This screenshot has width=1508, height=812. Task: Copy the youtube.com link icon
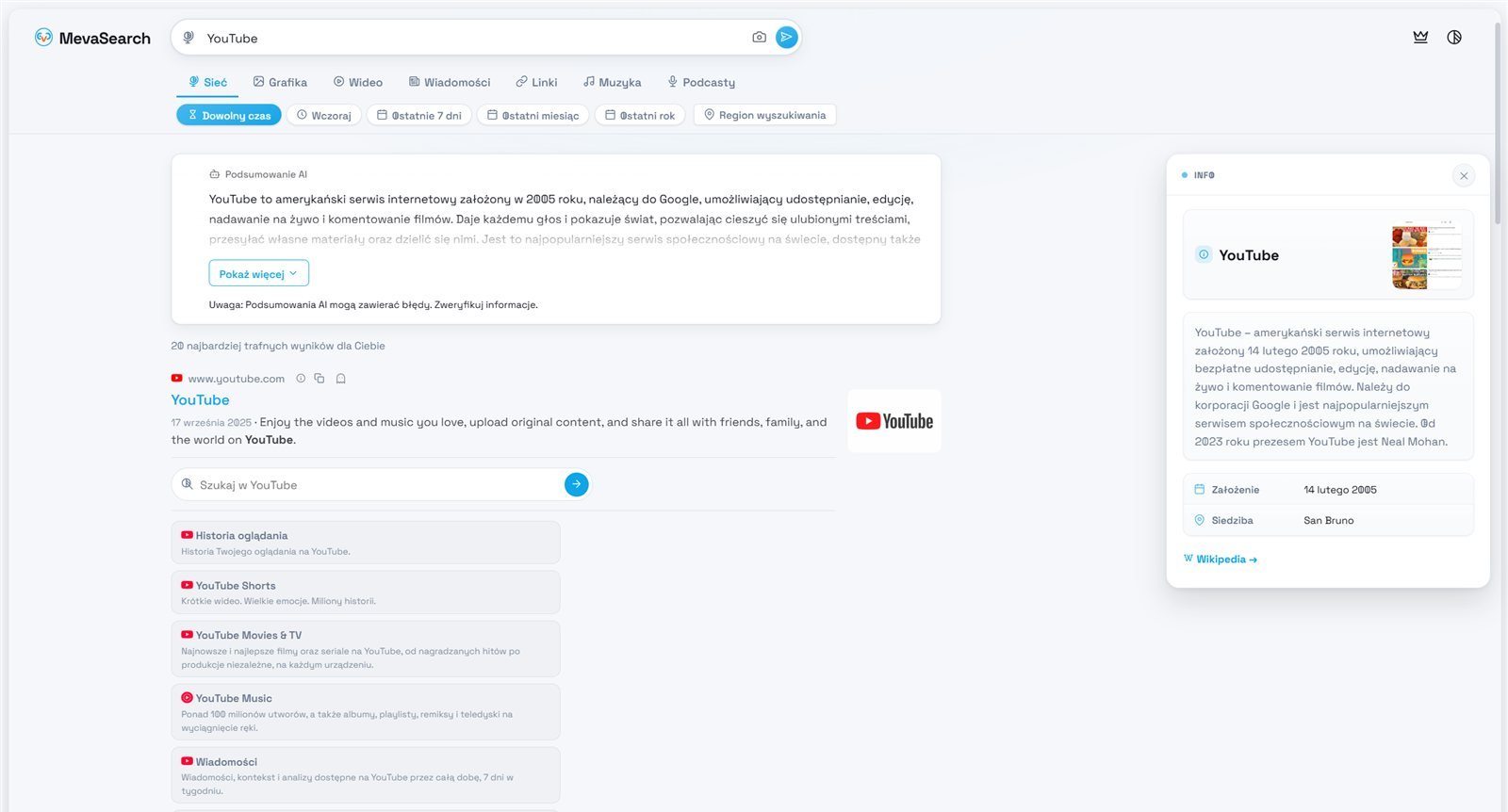[x=320, y=379]
